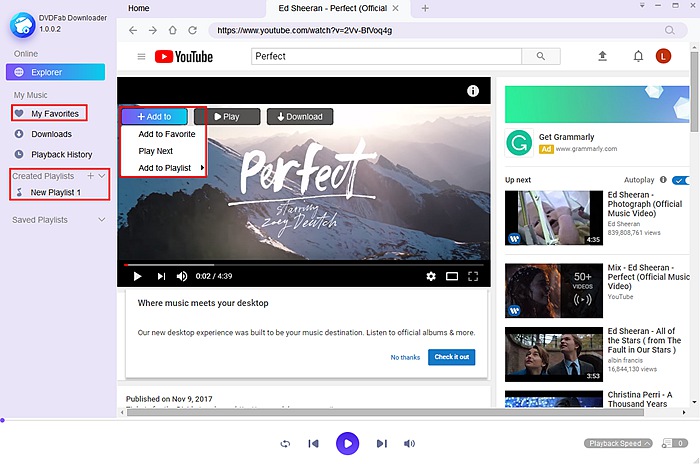Add a new playlist with the plus icon
This screenshot has width=700, height=464.
(x=91, y=176)
